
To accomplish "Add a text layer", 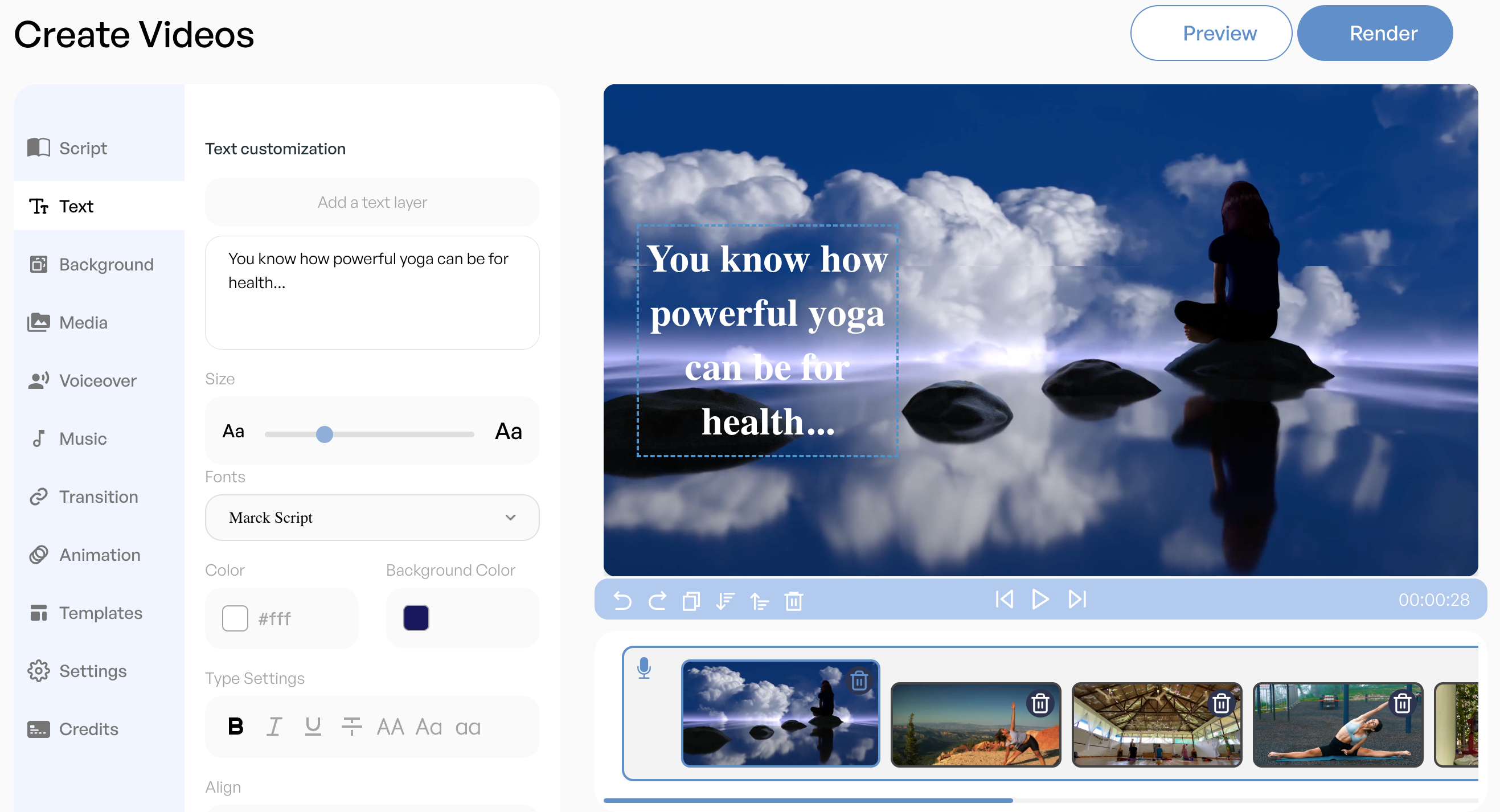I will (372, 202).
